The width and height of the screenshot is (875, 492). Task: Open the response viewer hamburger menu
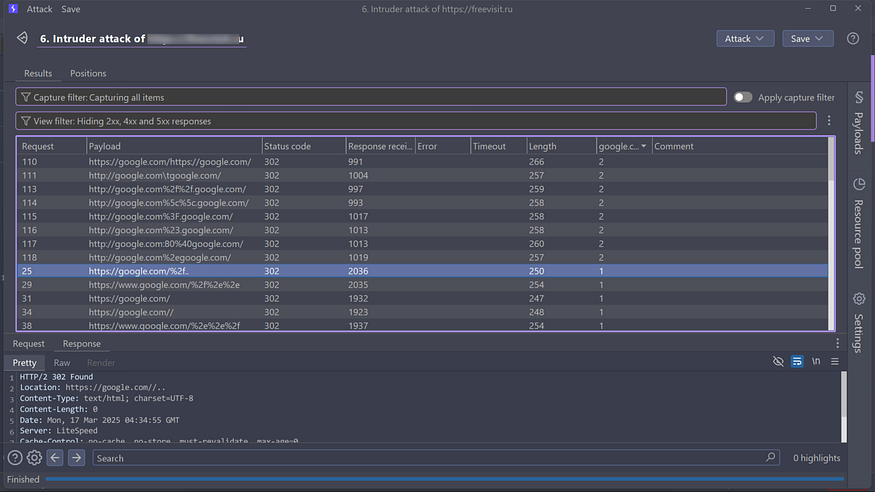tap(835, 361)
